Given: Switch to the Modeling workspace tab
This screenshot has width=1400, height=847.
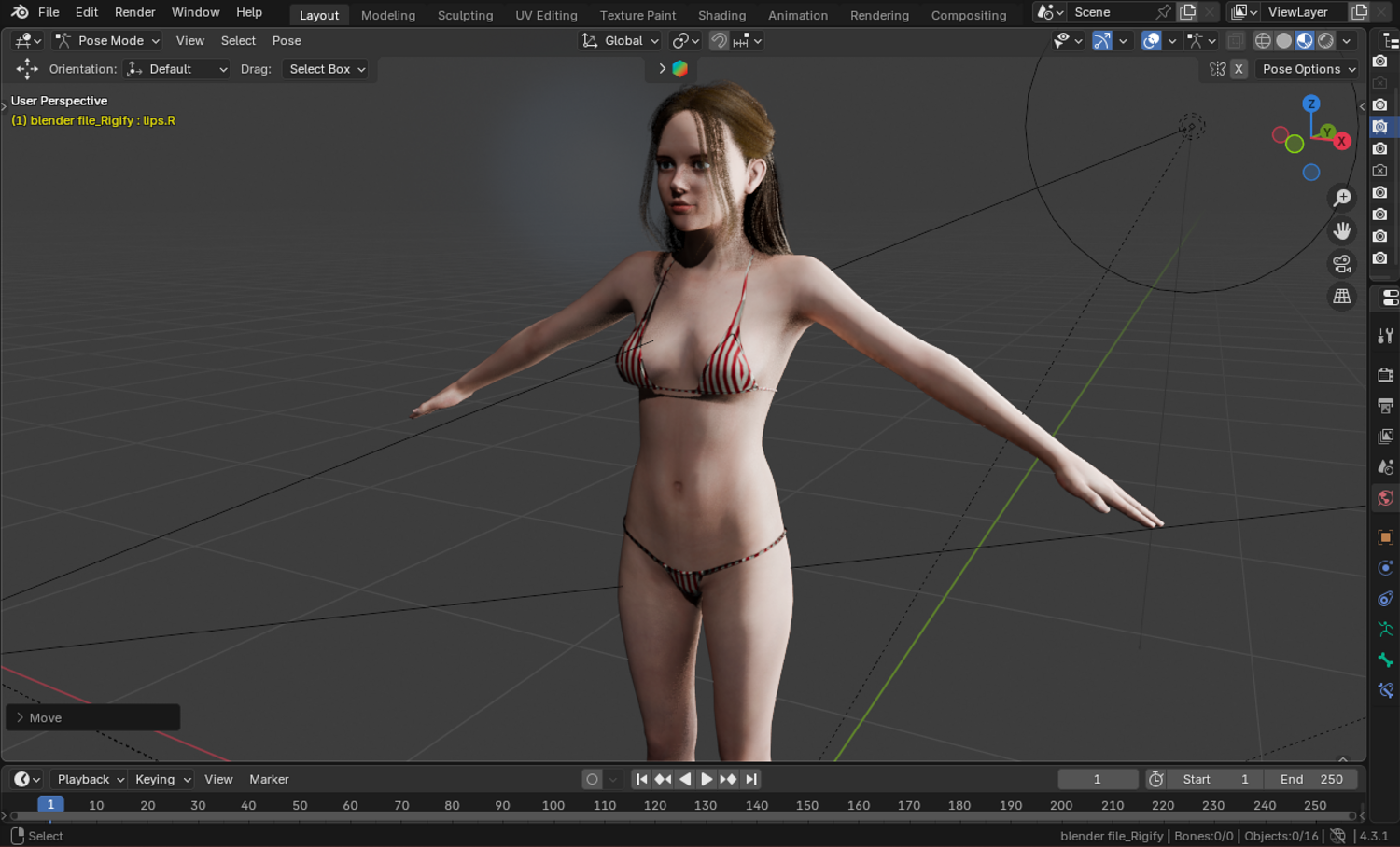Looking at the screenshot, I should 388,15.
